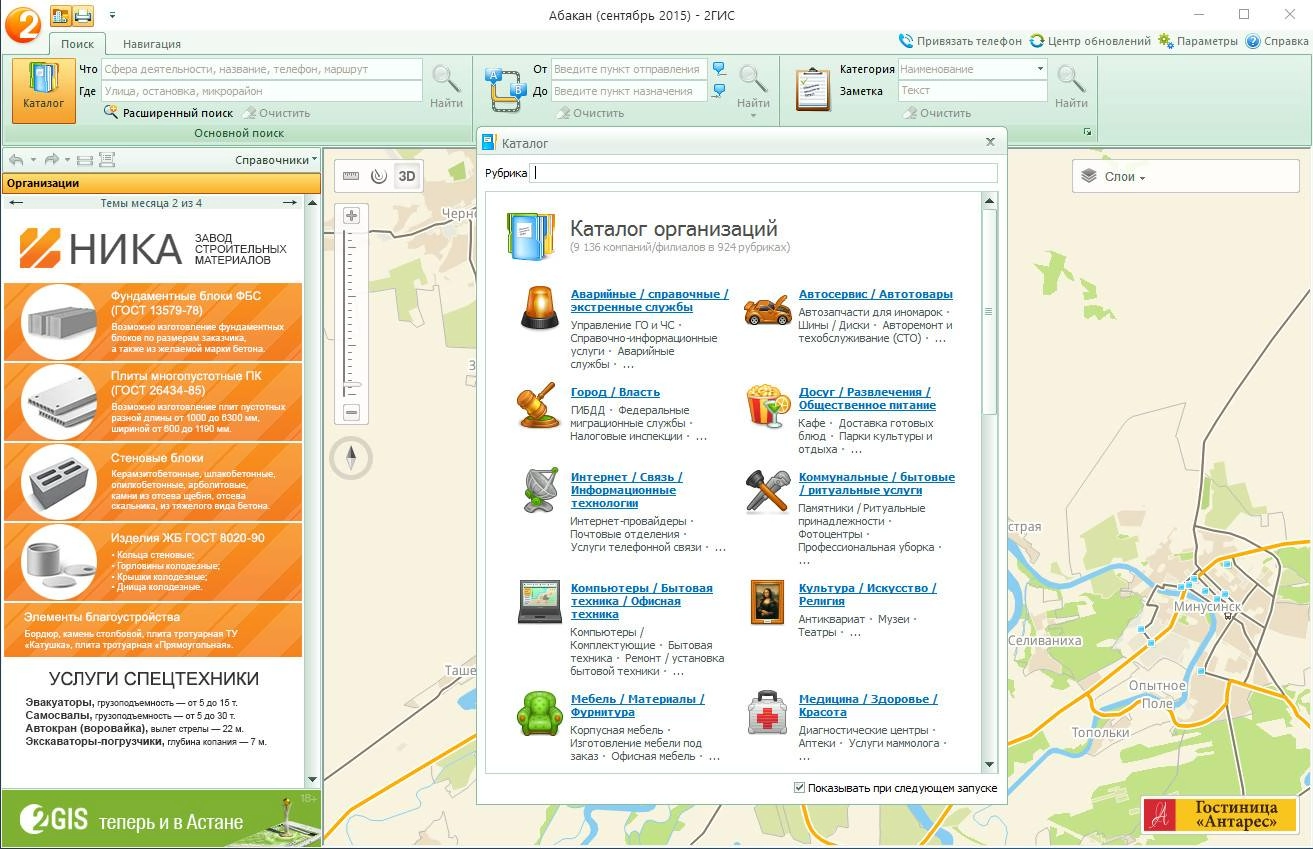This screenshot has width=1313, height=849.
Task: Open Интернет / Связь / Информационные технологии
Action: [626, 490]
